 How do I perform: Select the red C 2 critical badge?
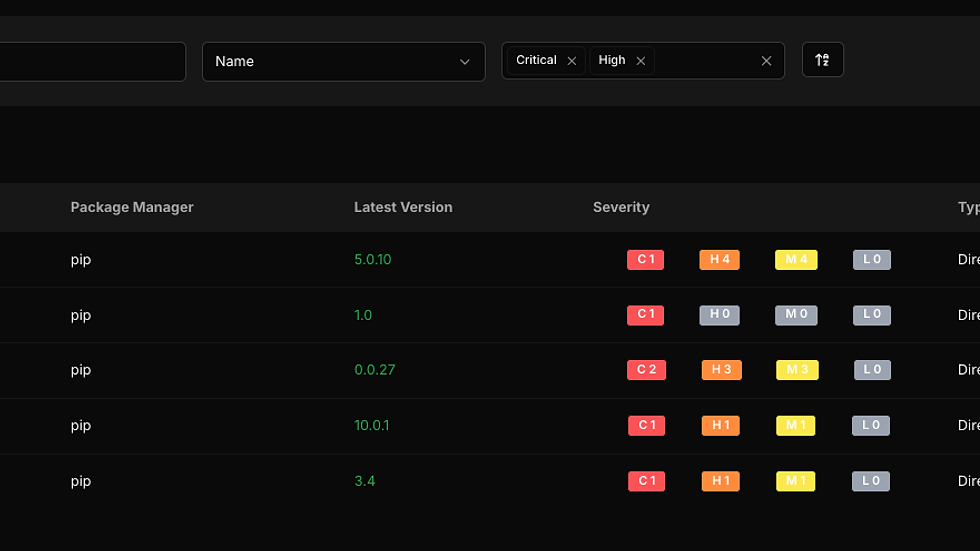[x=646, y=370]
